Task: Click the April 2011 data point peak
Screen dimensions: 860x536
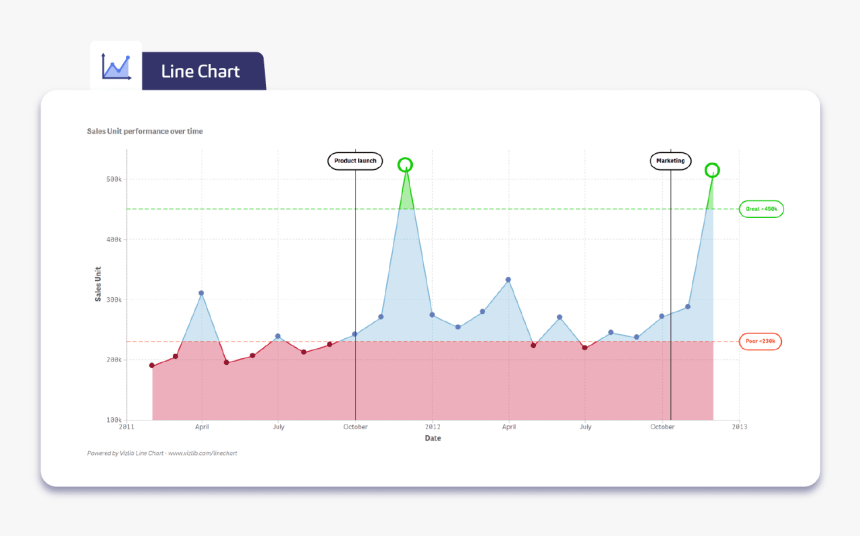Action: [x=201, y=293]
